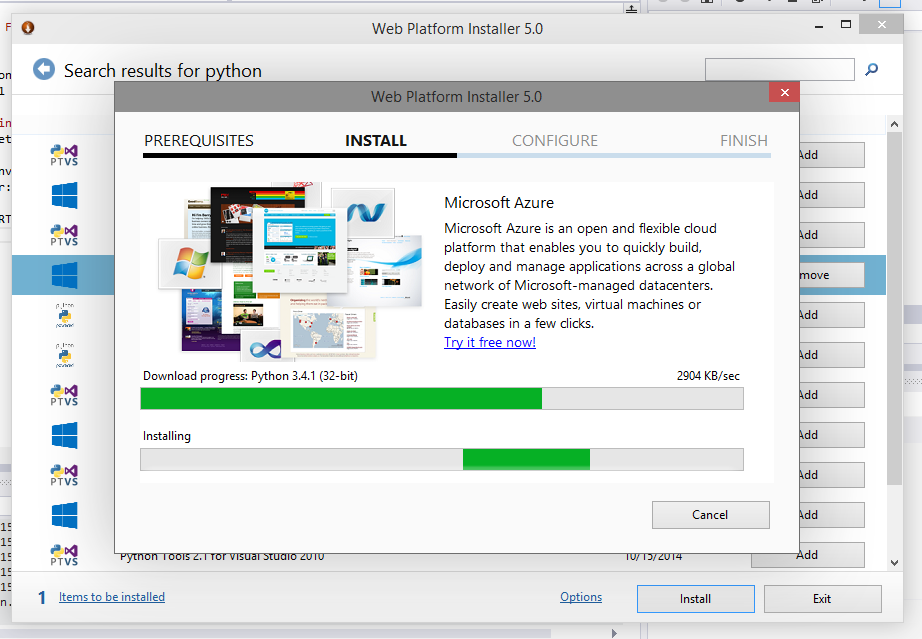Click the magnifier search icon

click(x=871, y=69)
